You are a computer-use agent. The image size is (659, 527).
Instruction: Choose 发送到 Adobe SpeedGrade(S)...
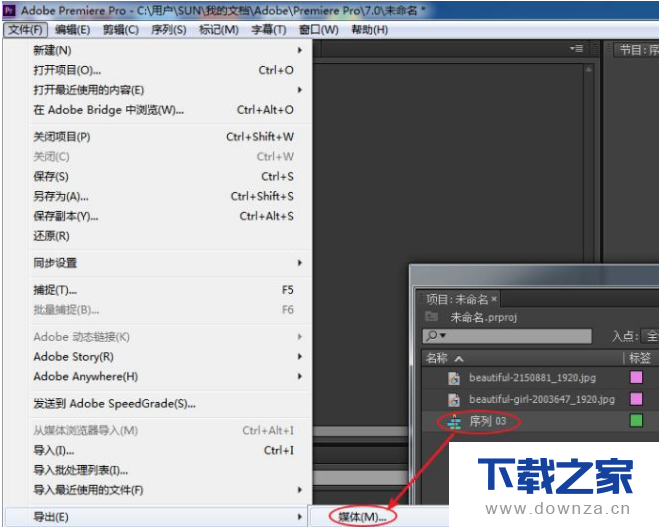(168, 404)
